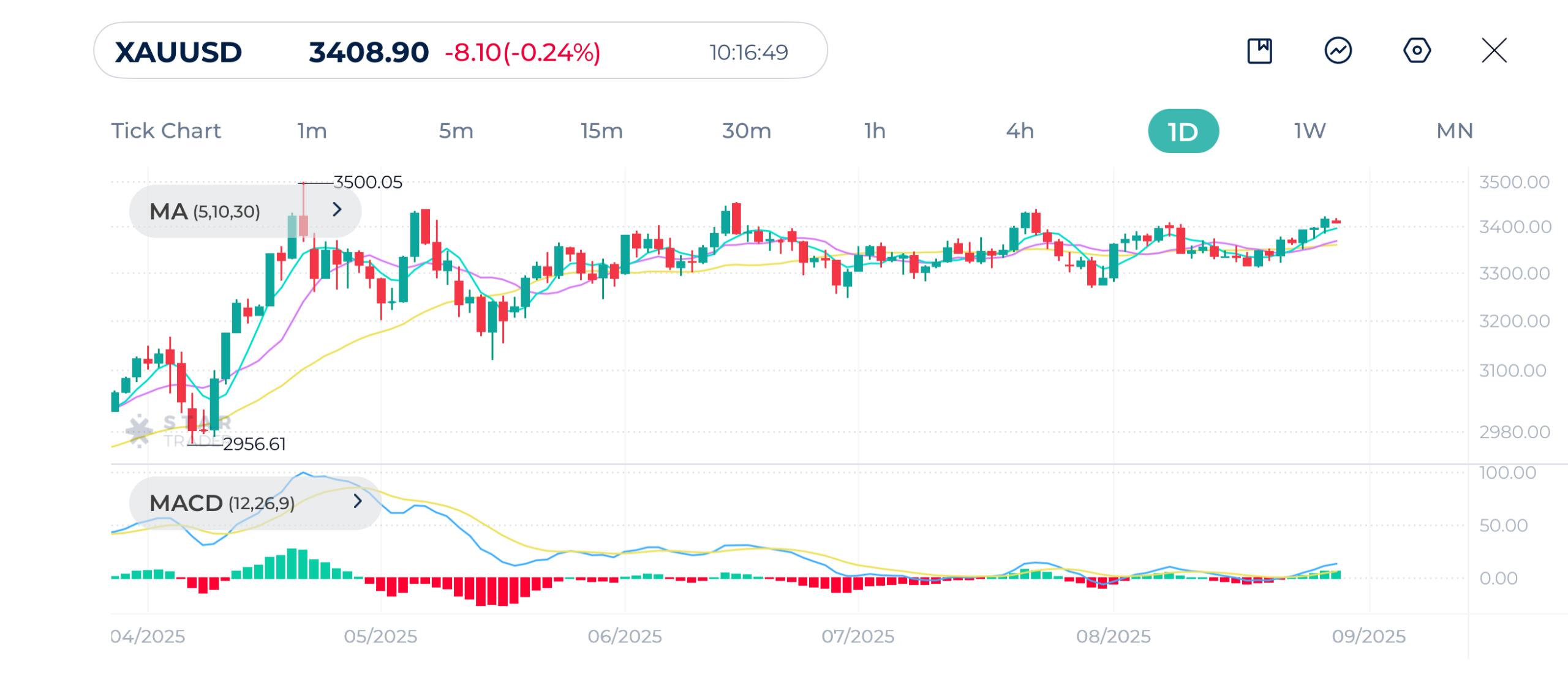Click the save chart bookmark icon
Viewport: 1568px width, 688px height.
[1259, 51]
